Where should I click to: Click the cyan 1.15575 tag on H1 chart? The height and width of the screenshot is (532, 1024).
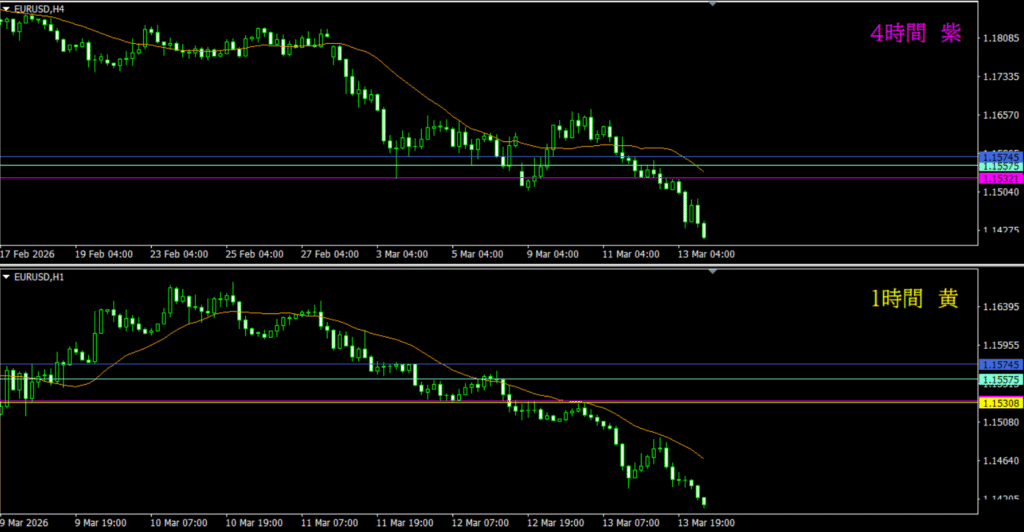click(x=1000, y=381)
